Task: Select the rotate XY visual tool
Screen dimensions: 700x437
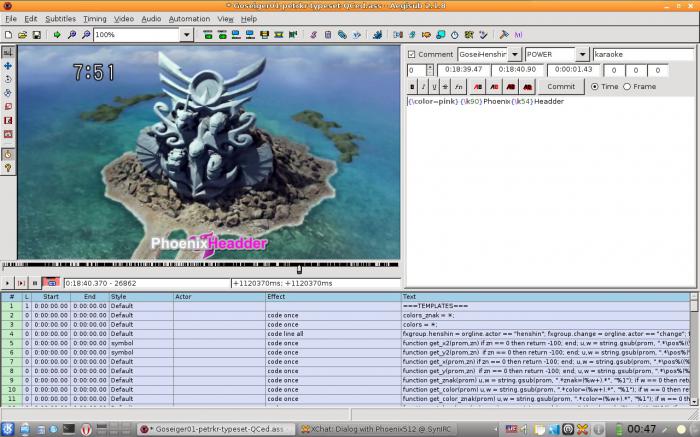Action: (x=8, y=93)
